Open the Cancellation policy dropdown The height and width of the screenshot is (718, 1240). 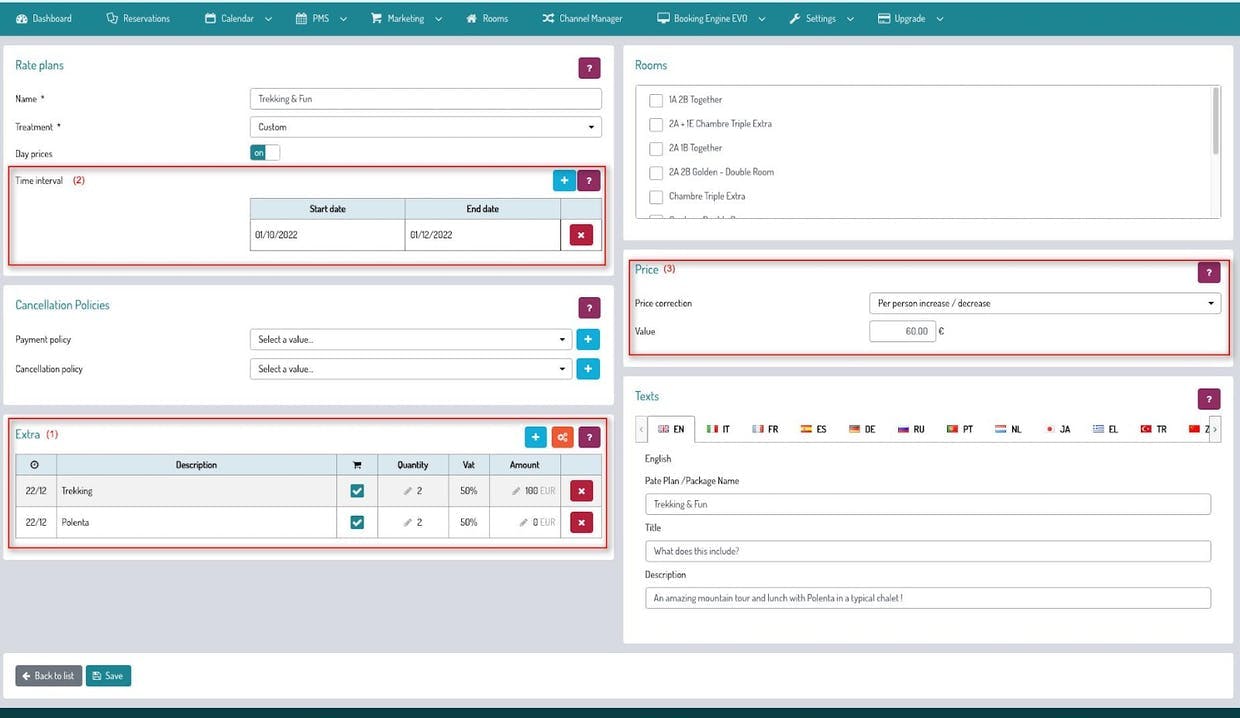[x=411, y=369]
